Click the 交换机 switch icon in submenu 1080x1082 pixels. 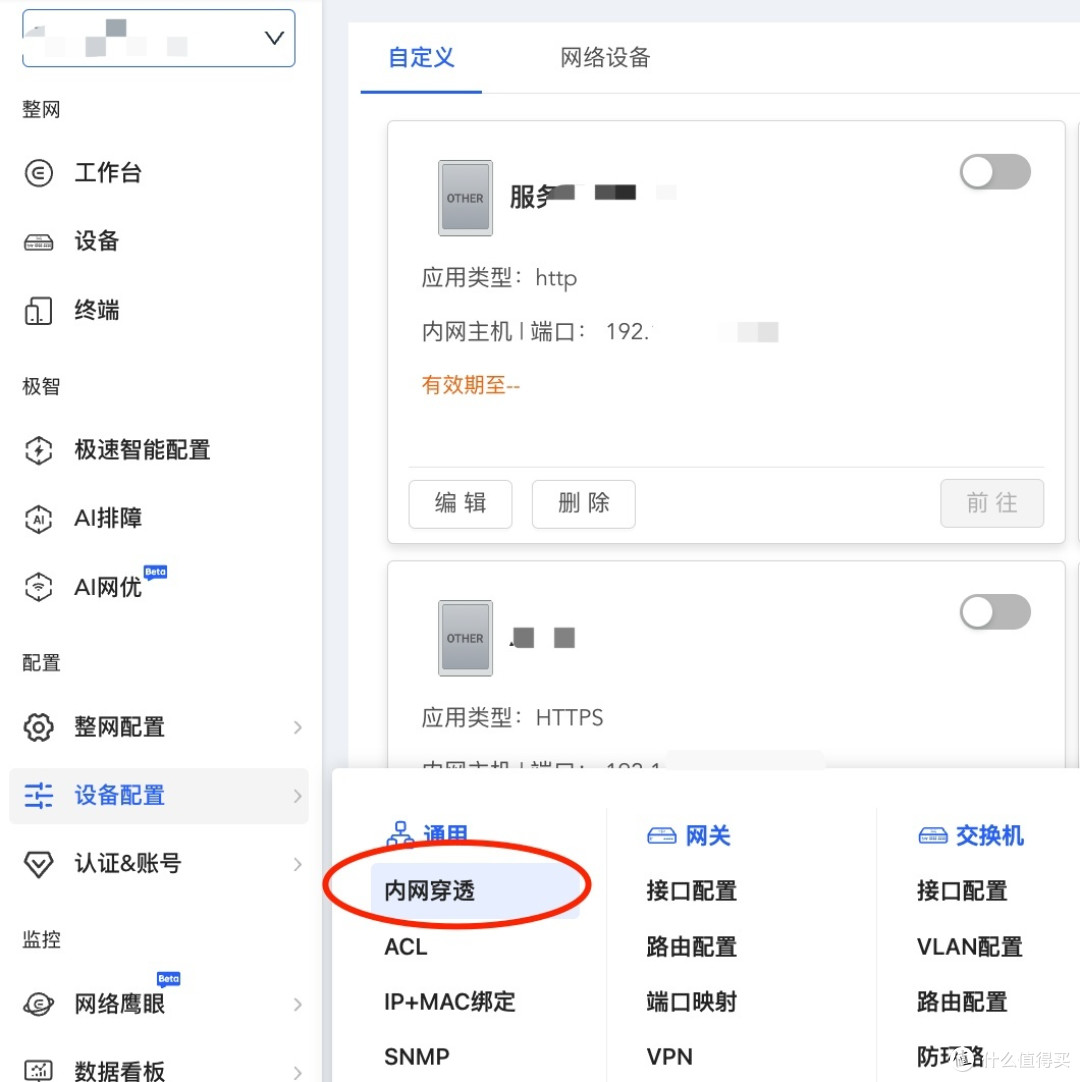point(932,836)
